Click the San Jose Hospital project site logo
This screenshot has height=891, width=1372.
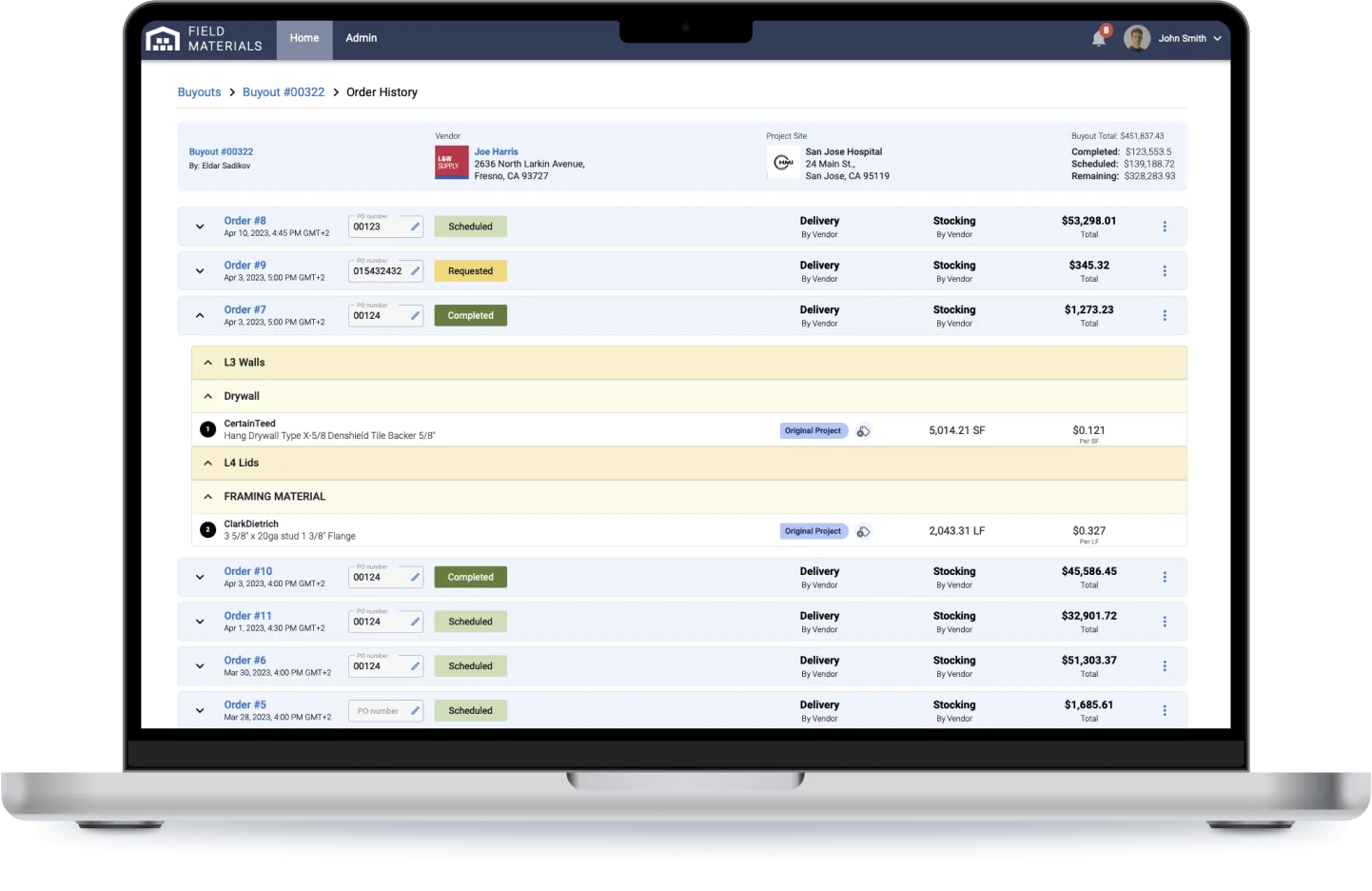[x=784, y=162]
